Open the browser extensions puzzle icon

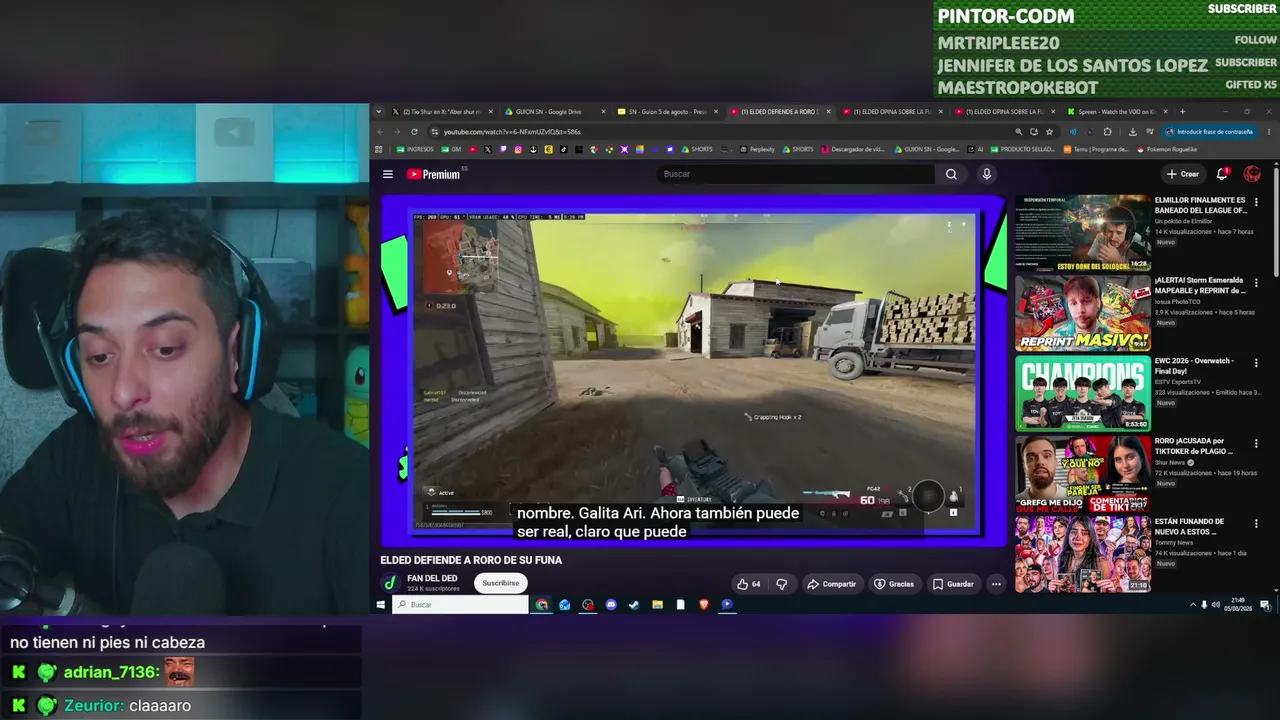(1107, 132)
